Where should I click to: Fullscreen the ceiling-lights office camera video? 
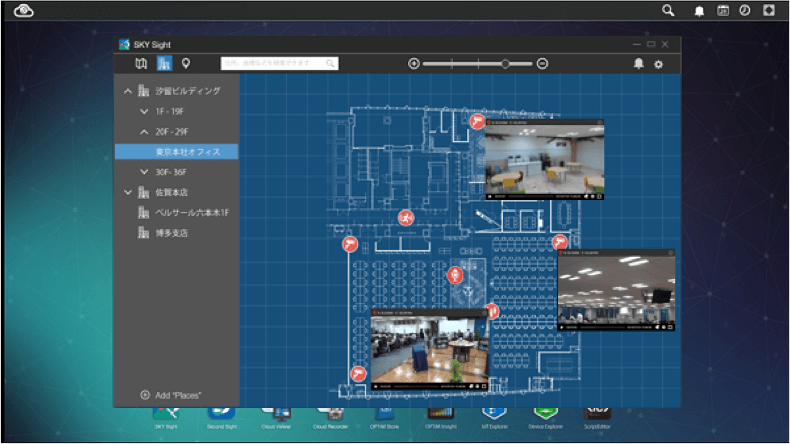coord(670,327)
